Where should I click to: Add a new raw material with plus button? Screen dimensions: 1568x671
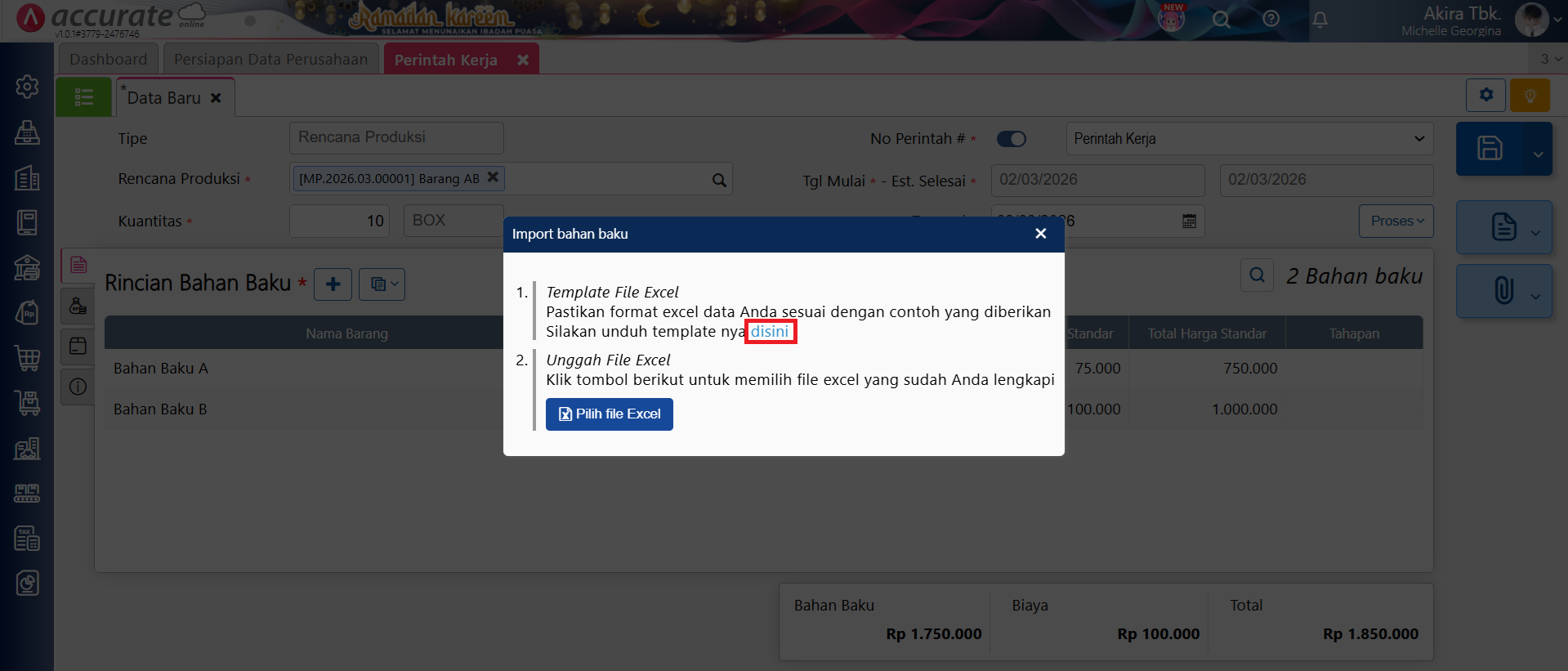coord(333,284)
